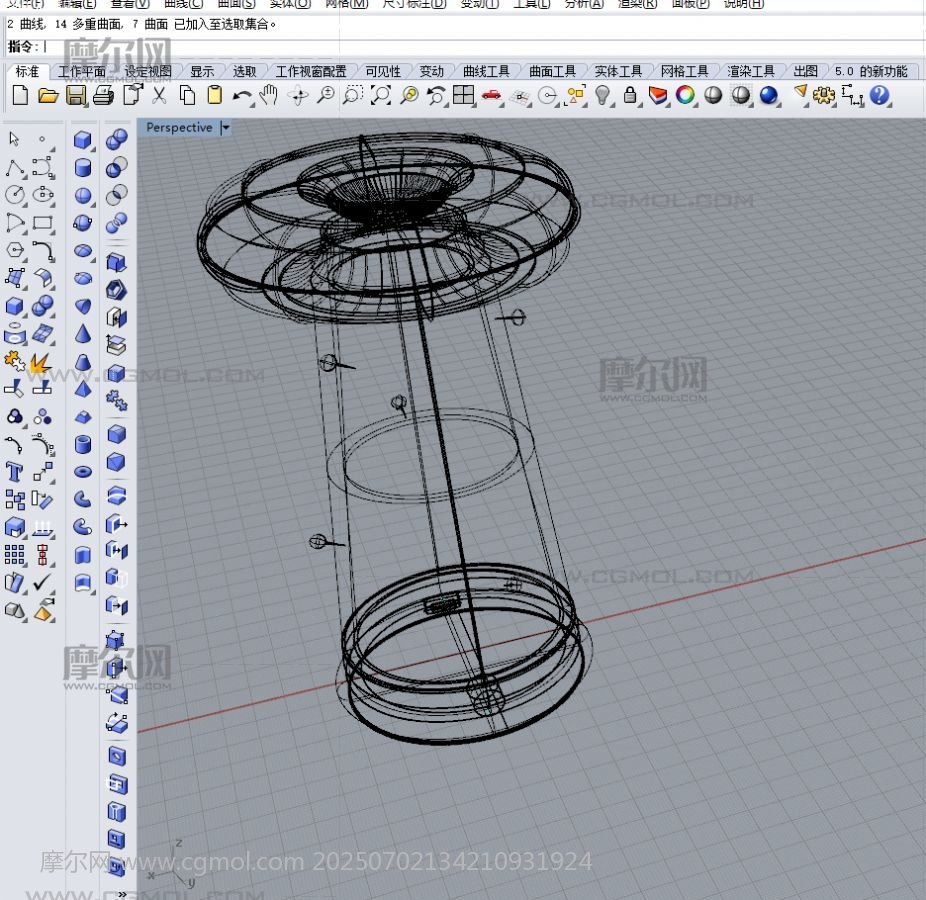Open the Layers panel icon
The height and width of the screenshot is (900, 926).
click(657, 95)
